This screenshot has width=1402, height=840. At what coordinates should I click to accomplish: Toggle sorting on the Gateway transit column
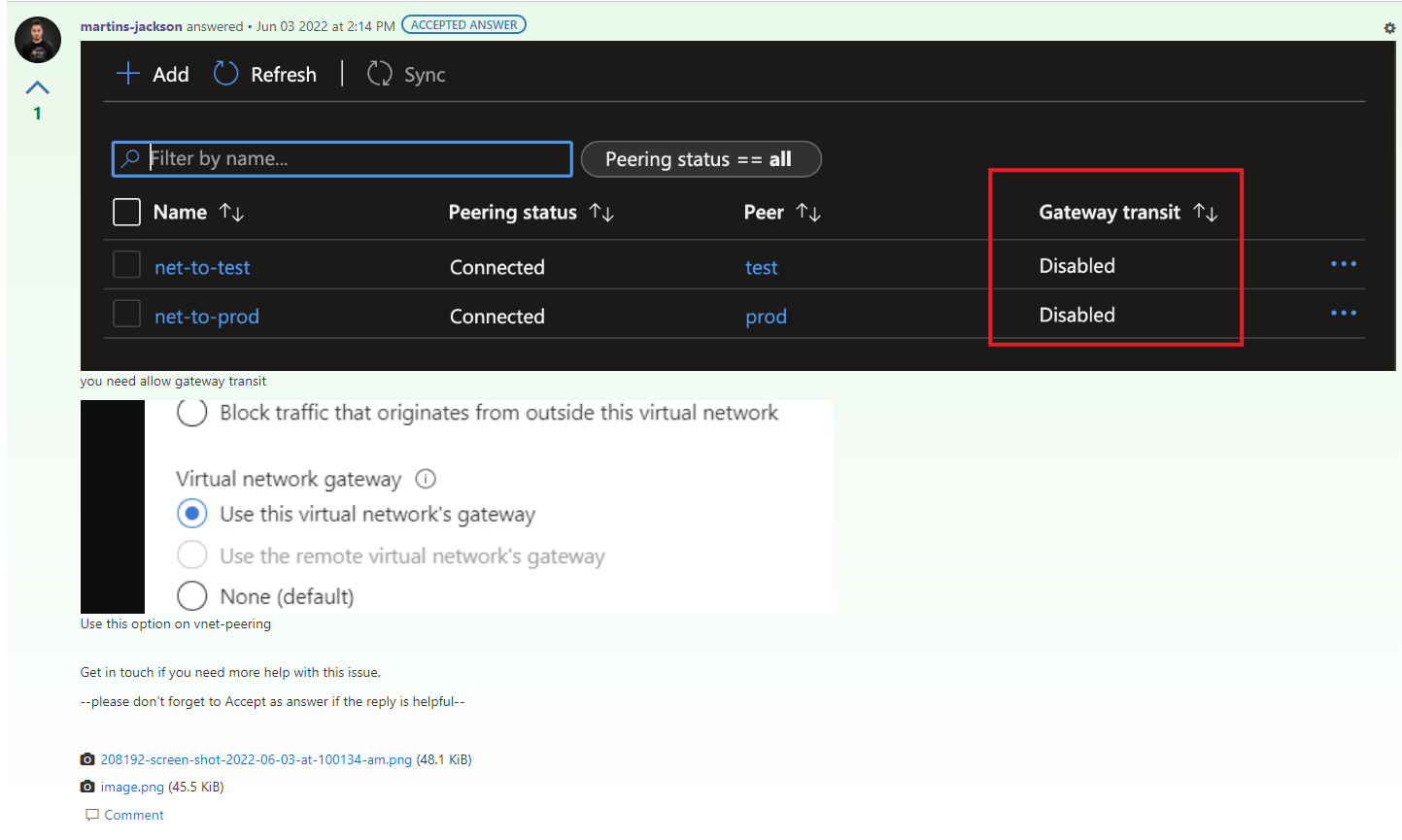[x=1208, y=212]
